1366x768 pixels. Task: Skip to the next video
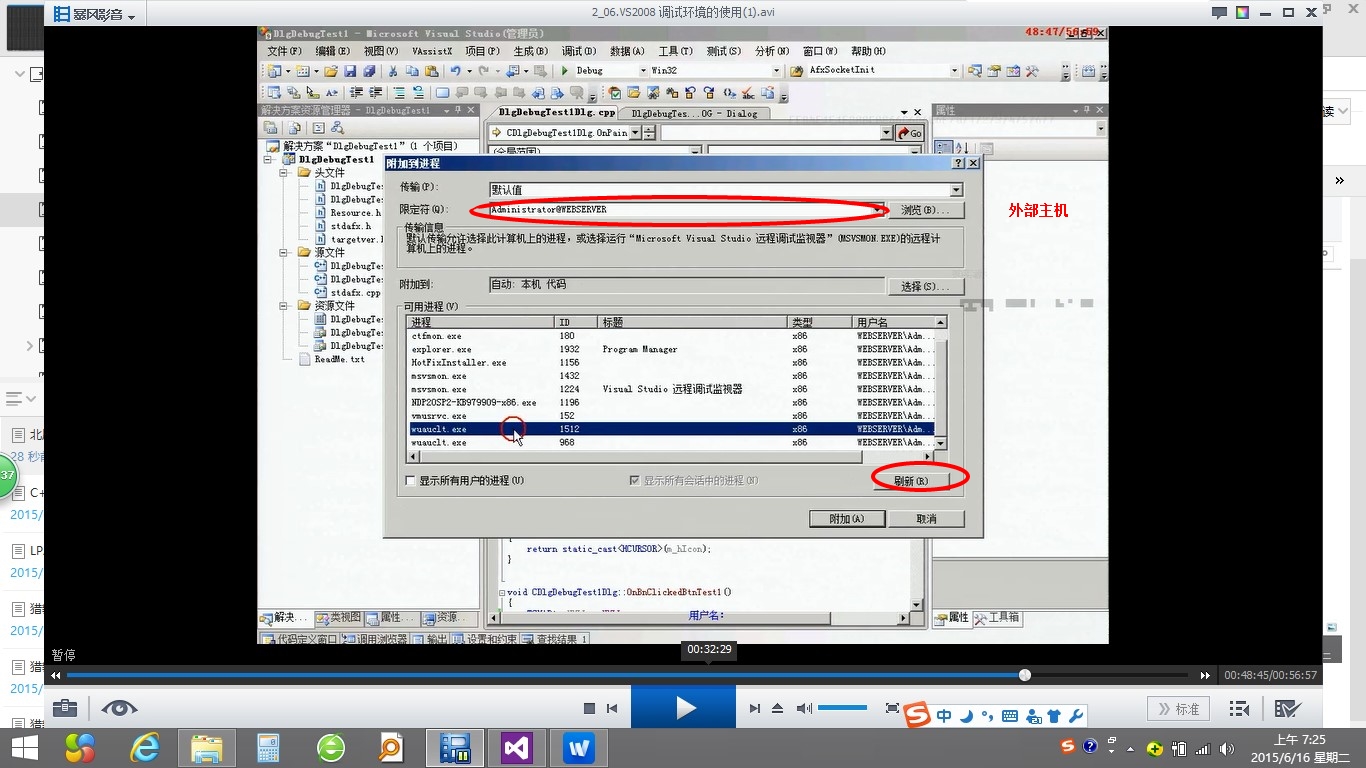tap(755, 709)
